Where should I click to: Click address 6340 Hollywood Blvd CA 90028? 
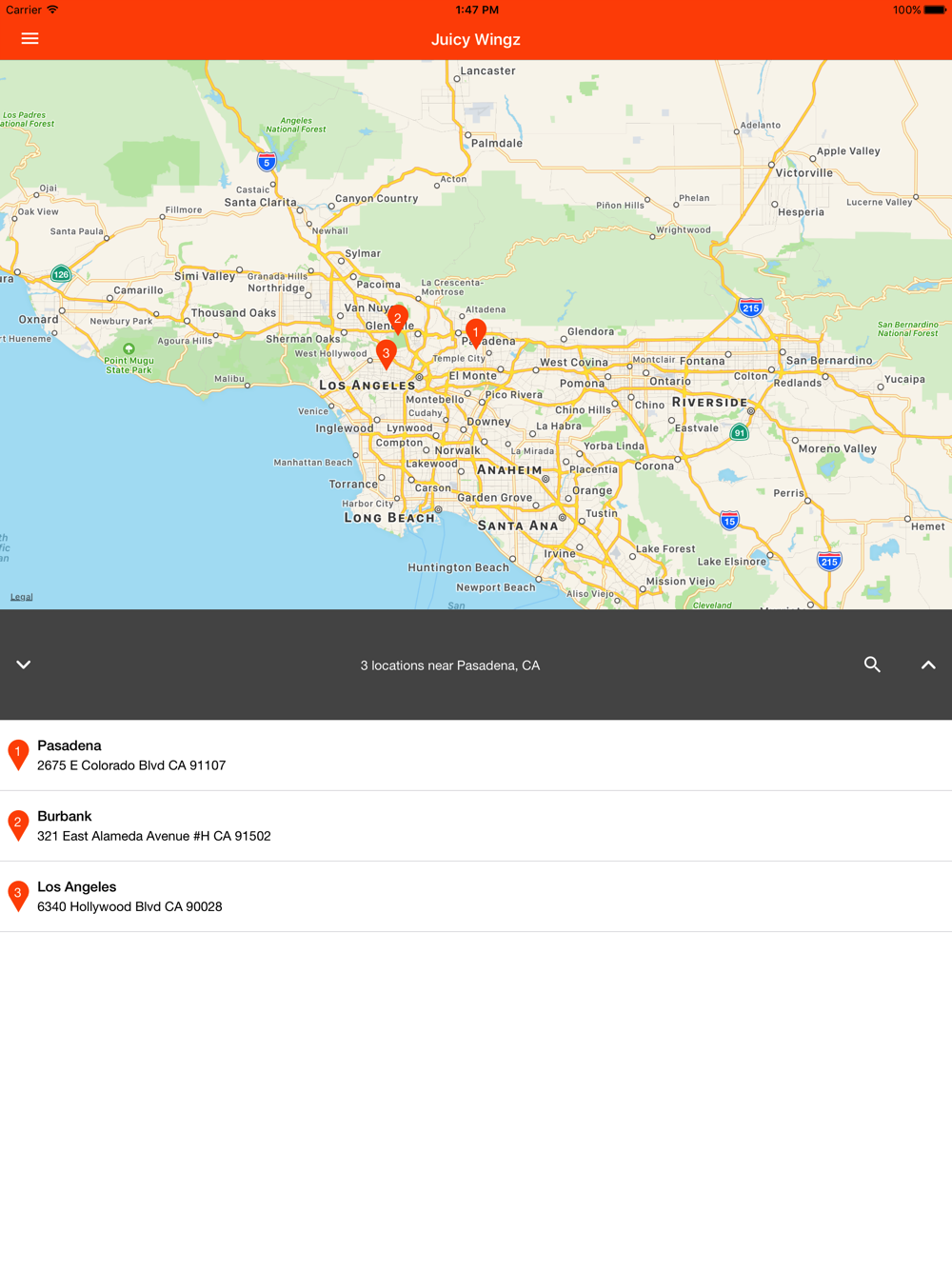pyautogui.click(x=129, y=906)
